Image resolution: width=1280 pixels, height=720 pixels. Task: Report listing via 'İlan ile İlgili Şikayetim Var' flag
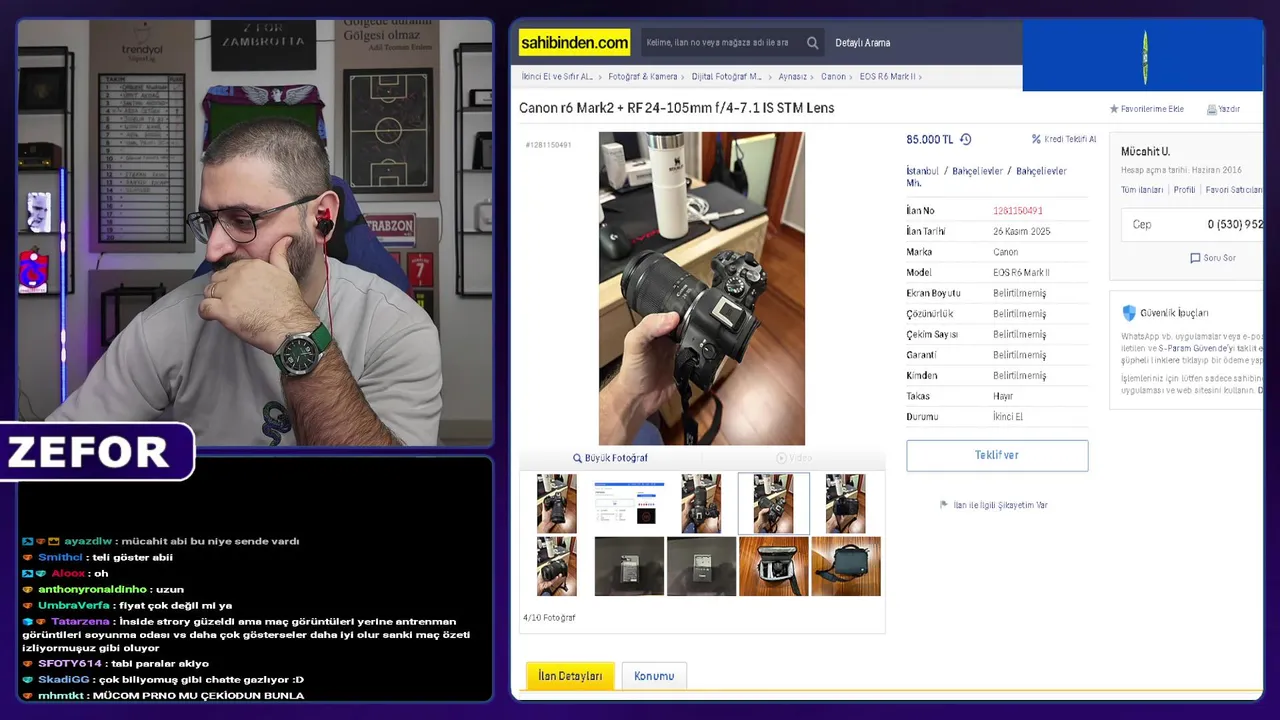[x=994, y=505]
